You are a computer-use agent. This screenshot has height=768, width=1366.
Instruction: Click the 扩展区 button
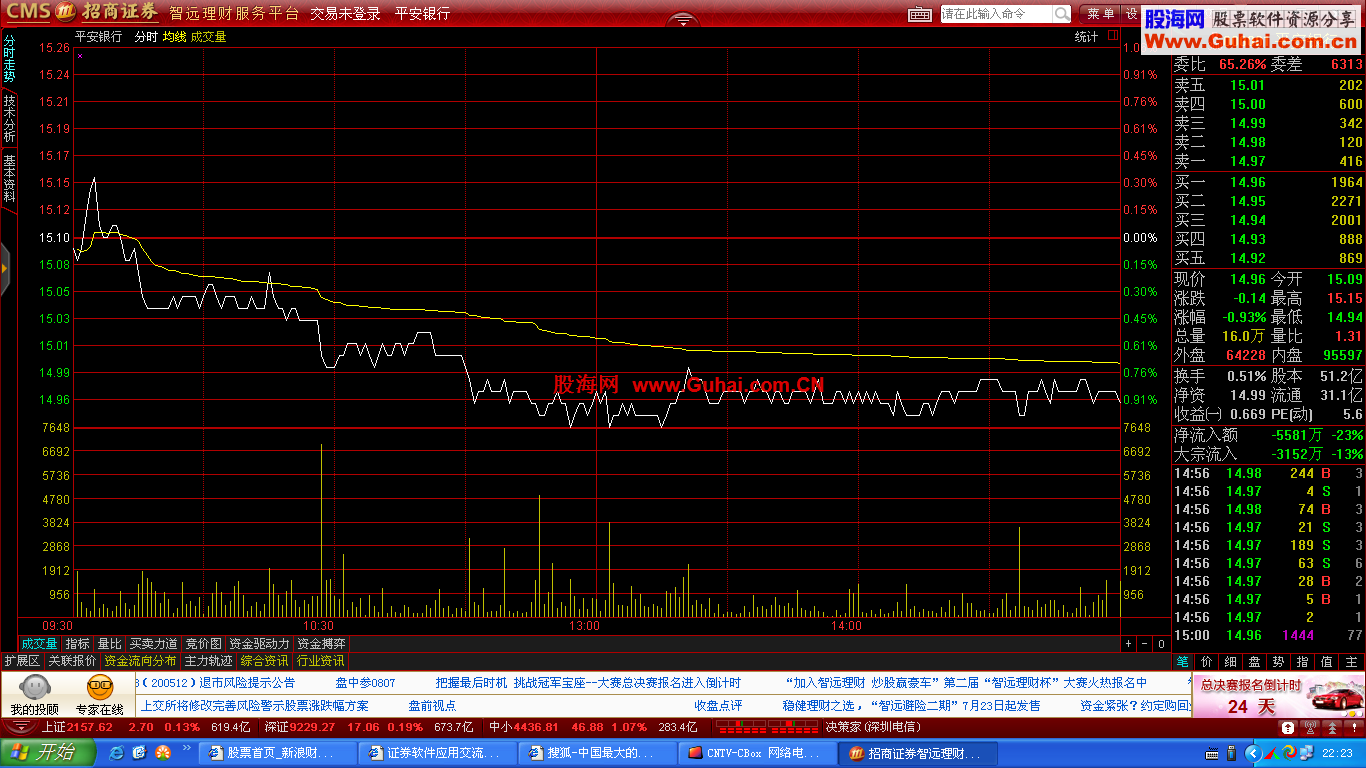pos(21,661)
